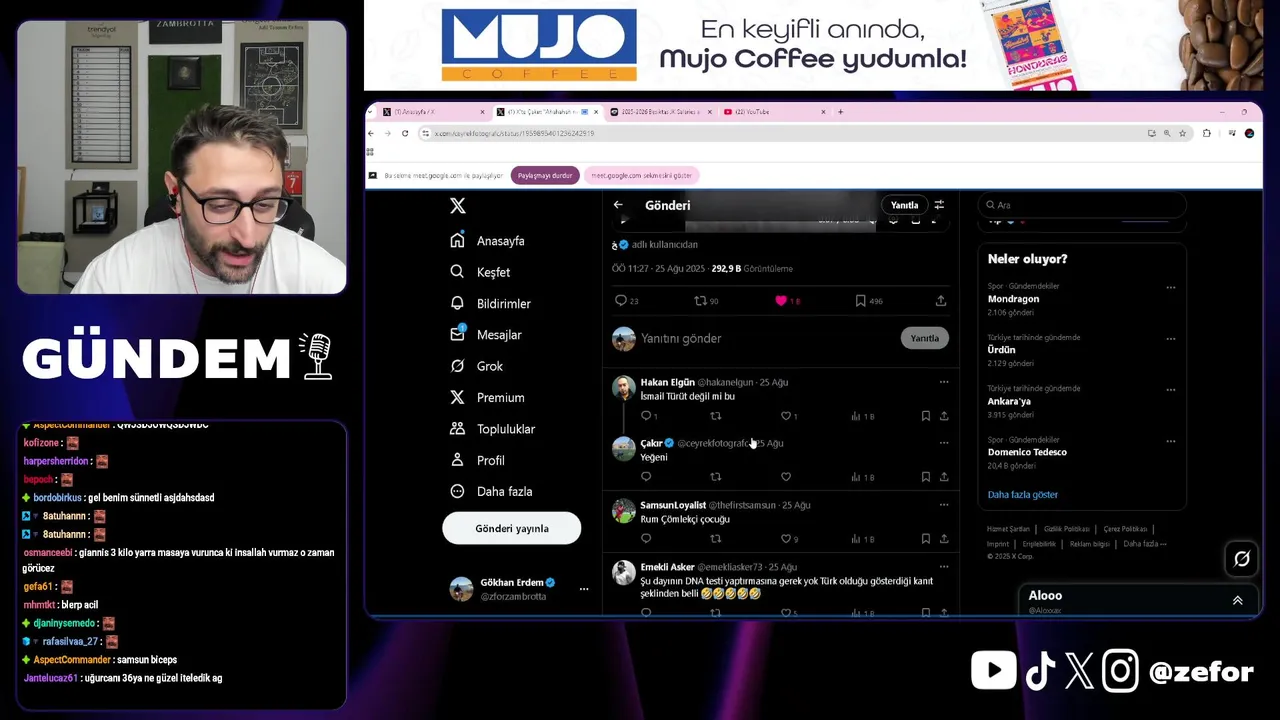The height and width of the screenshot is (720, 1280).
Task: Like SamsunLoyalist's comment
Action: pyautogui.click(x=786, y=539)
